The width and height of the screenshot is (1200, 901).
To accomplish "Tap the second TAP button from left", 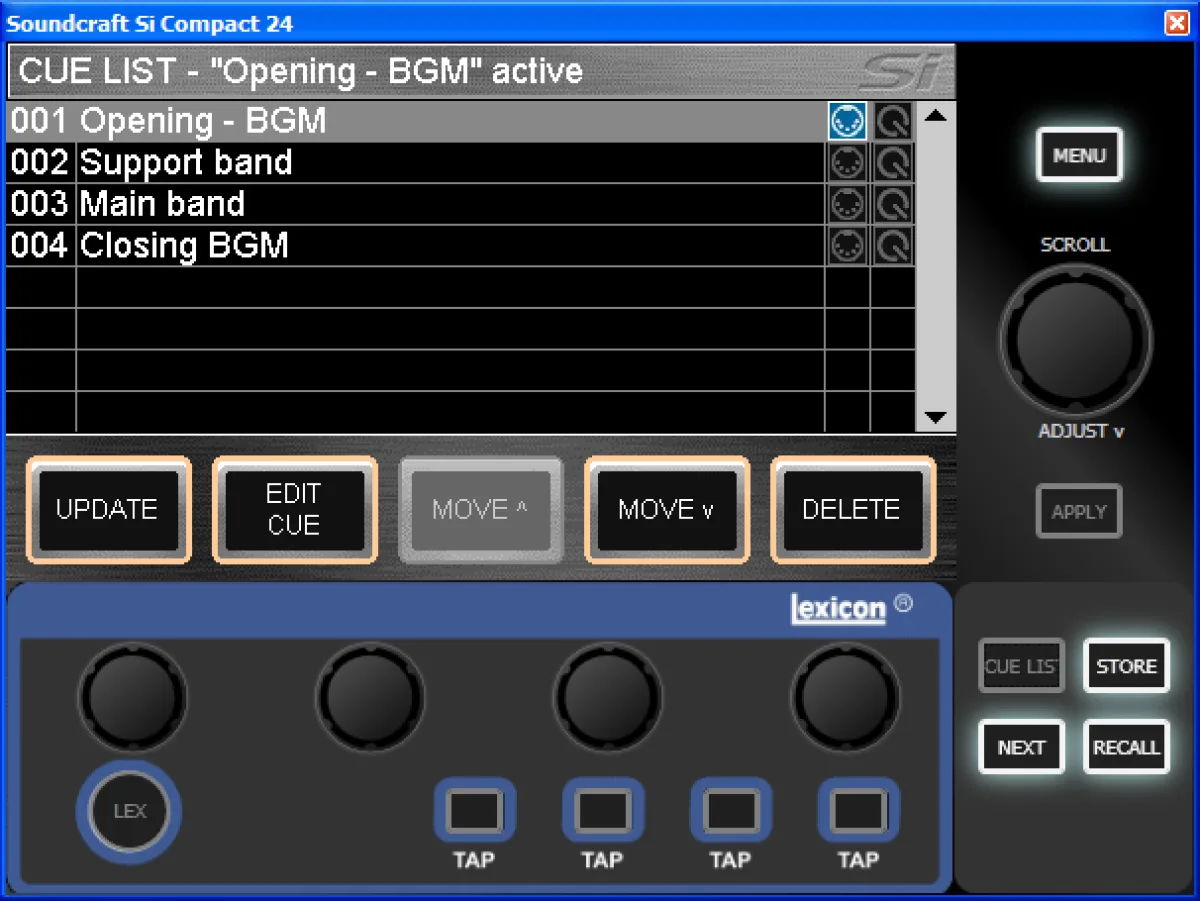I will coord(602,810).
